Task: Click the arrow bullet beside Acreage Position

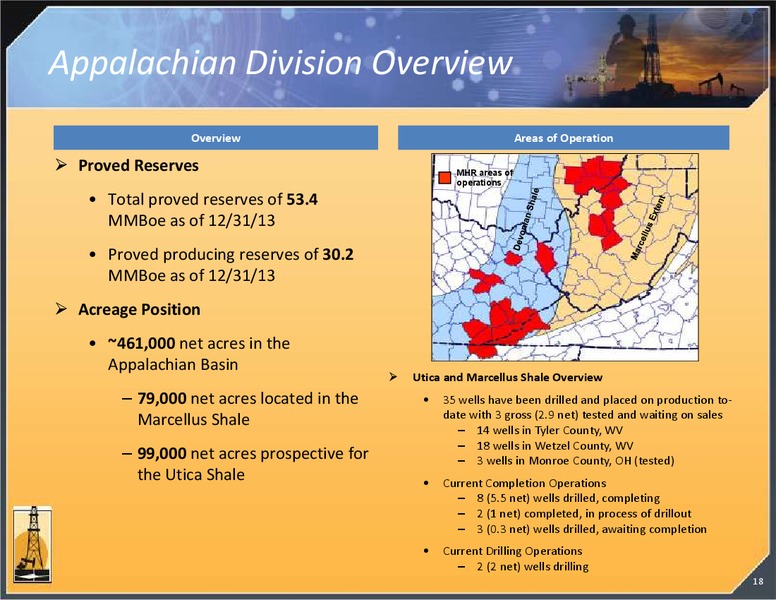Action: tap(61, 309)
